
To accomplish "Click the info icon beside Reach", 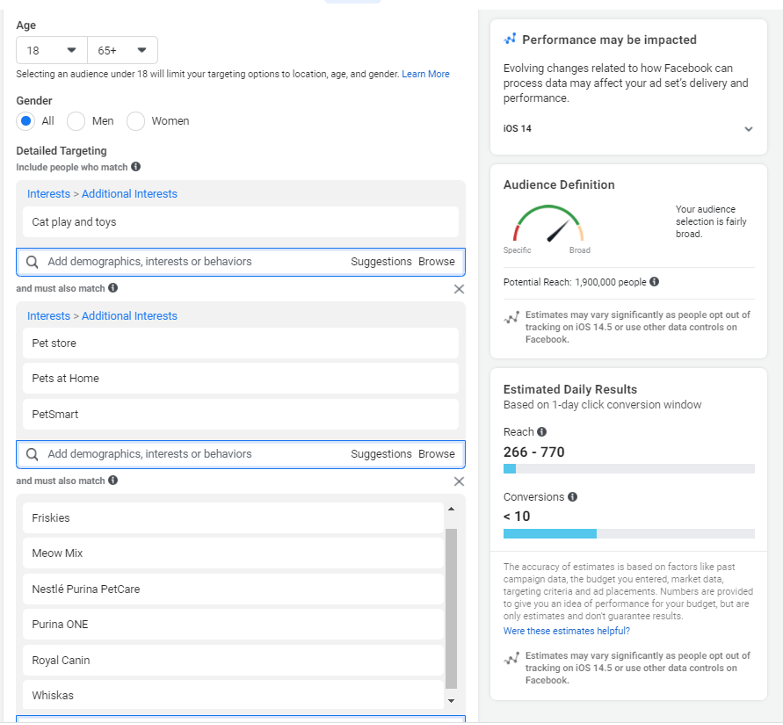I will [x=542, y=432].
